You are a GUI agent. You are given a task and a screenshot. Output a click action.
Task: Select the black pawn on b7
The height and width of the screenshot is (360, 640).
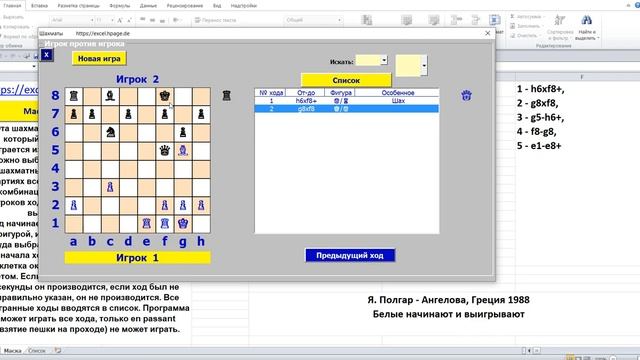92,114
